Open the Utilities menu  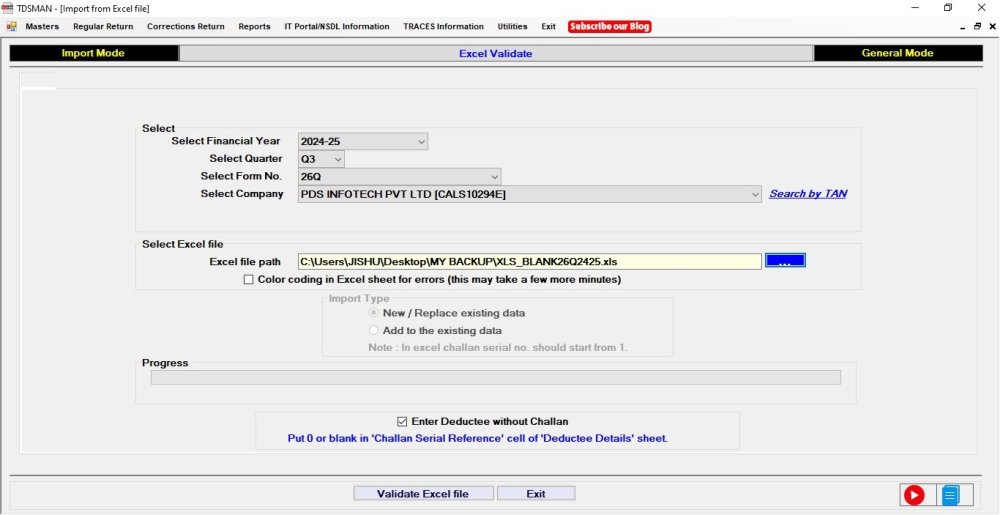coord(513,27)
